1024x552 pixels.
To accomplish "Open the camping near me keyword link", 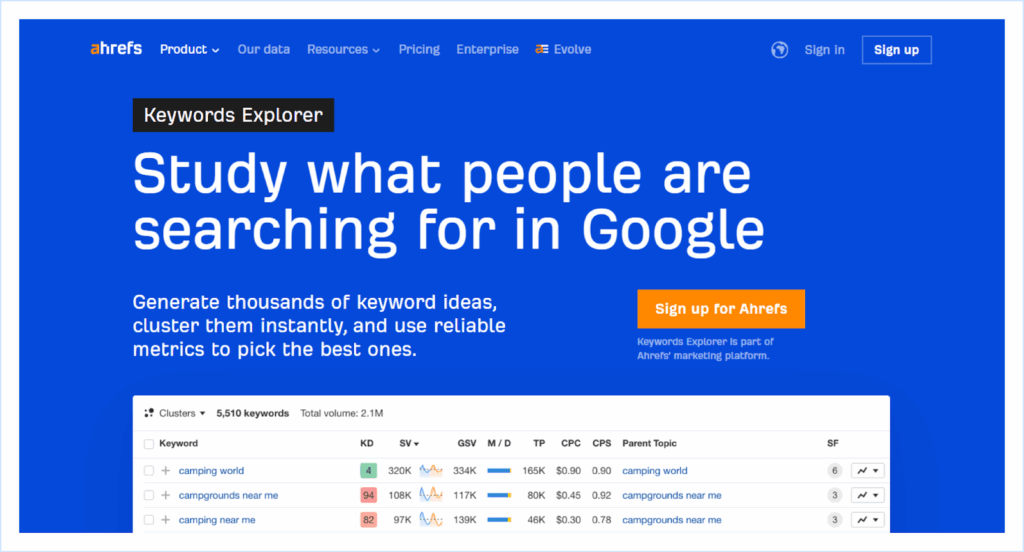I will (217, 520).
